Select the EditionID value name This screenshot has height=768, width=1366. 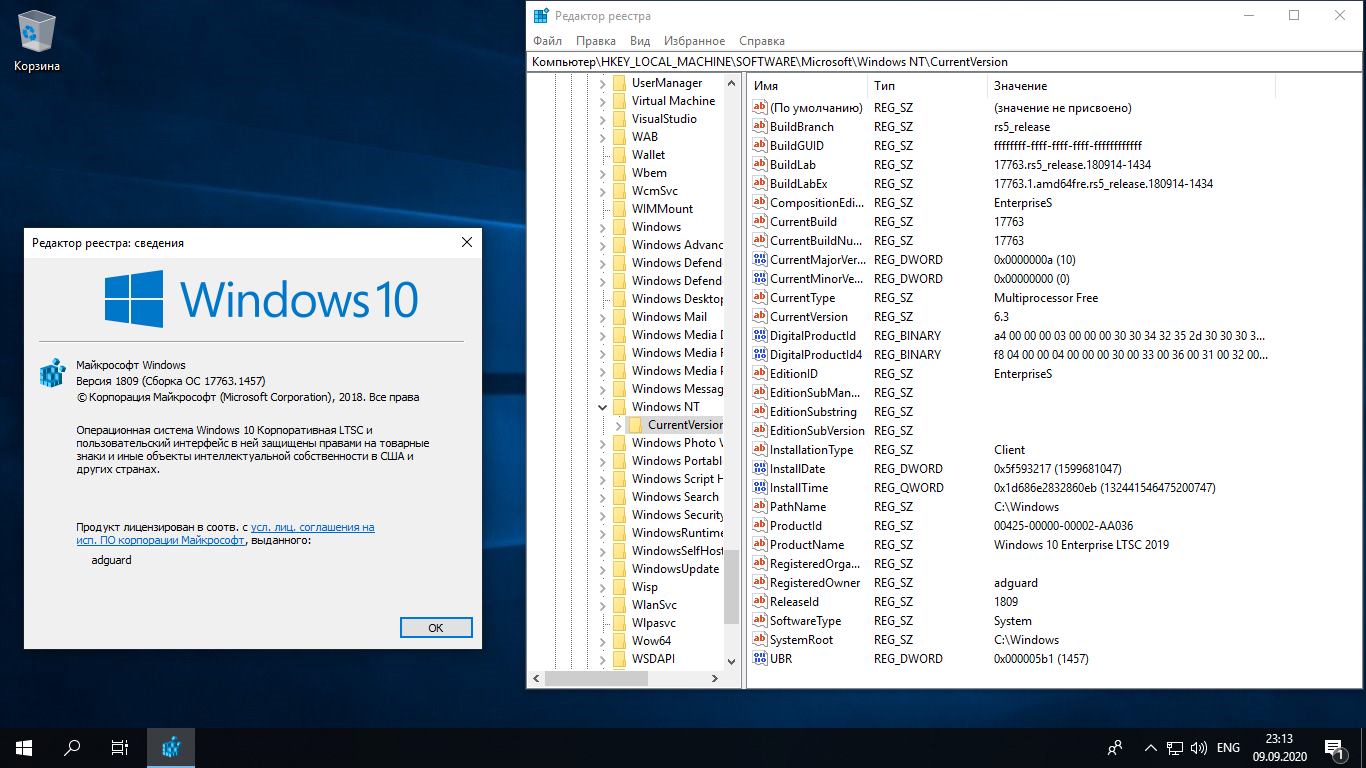[794, 374]
